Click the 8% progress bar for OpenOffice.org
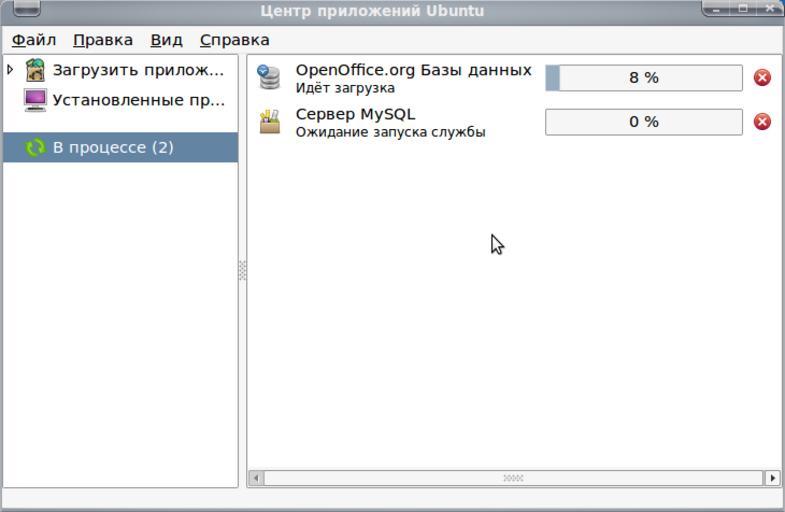785x512 pixels. pyautogui.click(x=644, y=78)
